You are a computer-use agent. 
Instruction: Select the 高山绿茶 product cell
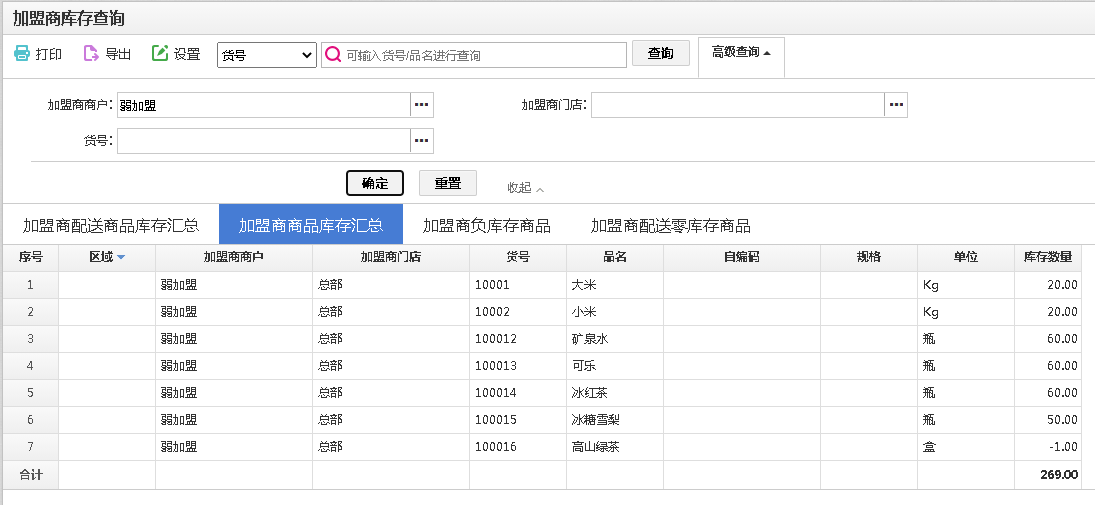tap(615, 447)
